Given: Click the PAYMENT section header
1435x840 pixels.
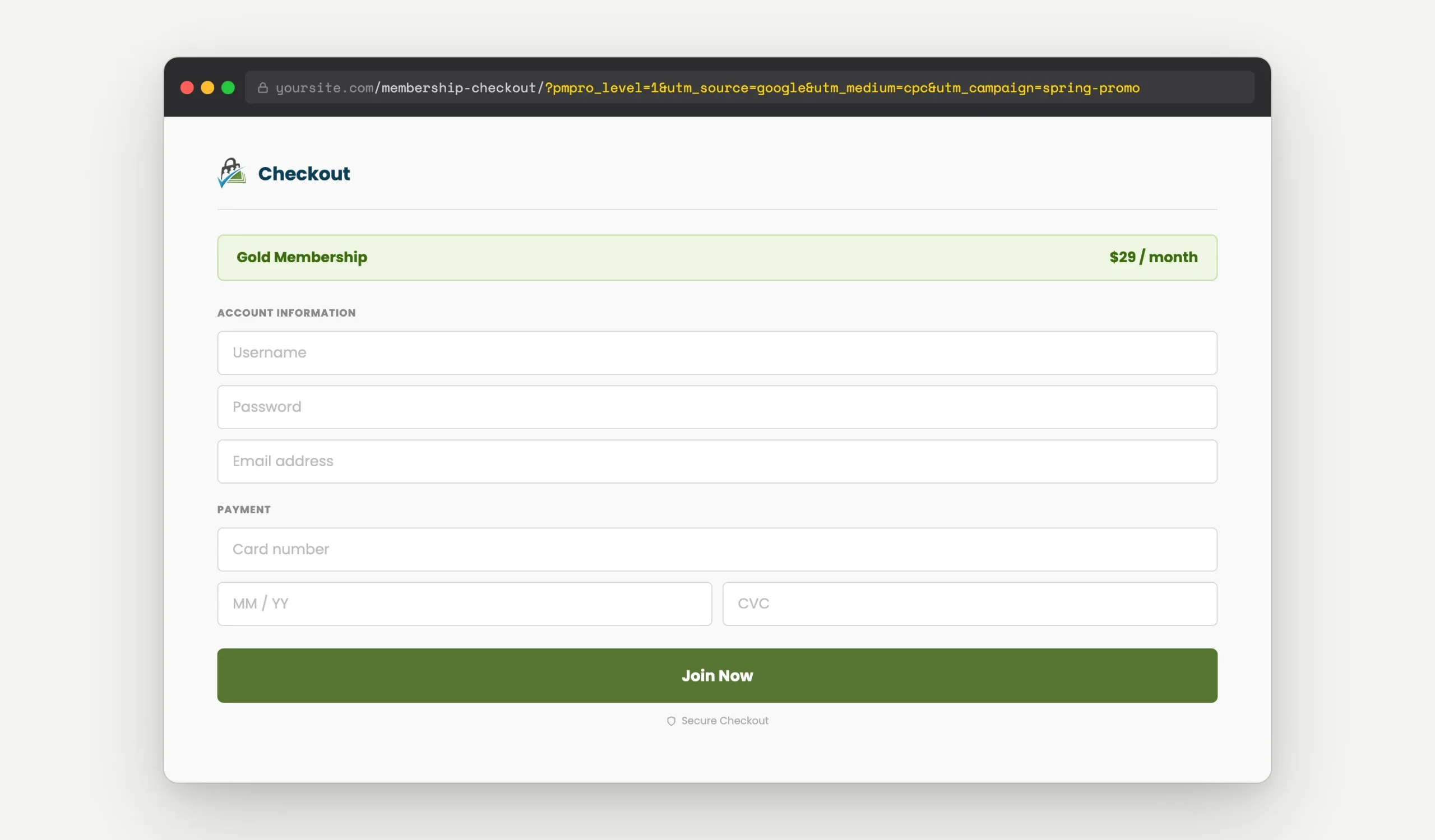Looking at the screenshot, I should point(244,509).
